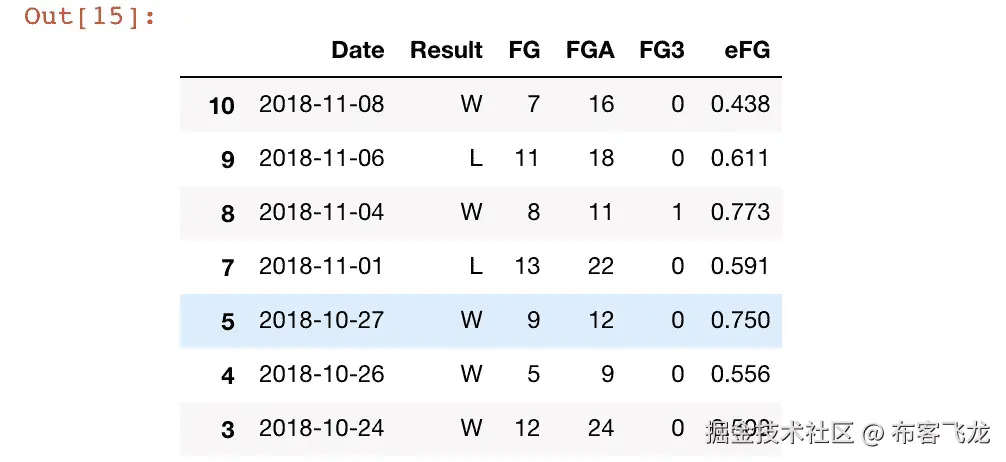Select row index 9
1006x462 pixels.
[227, 159]
